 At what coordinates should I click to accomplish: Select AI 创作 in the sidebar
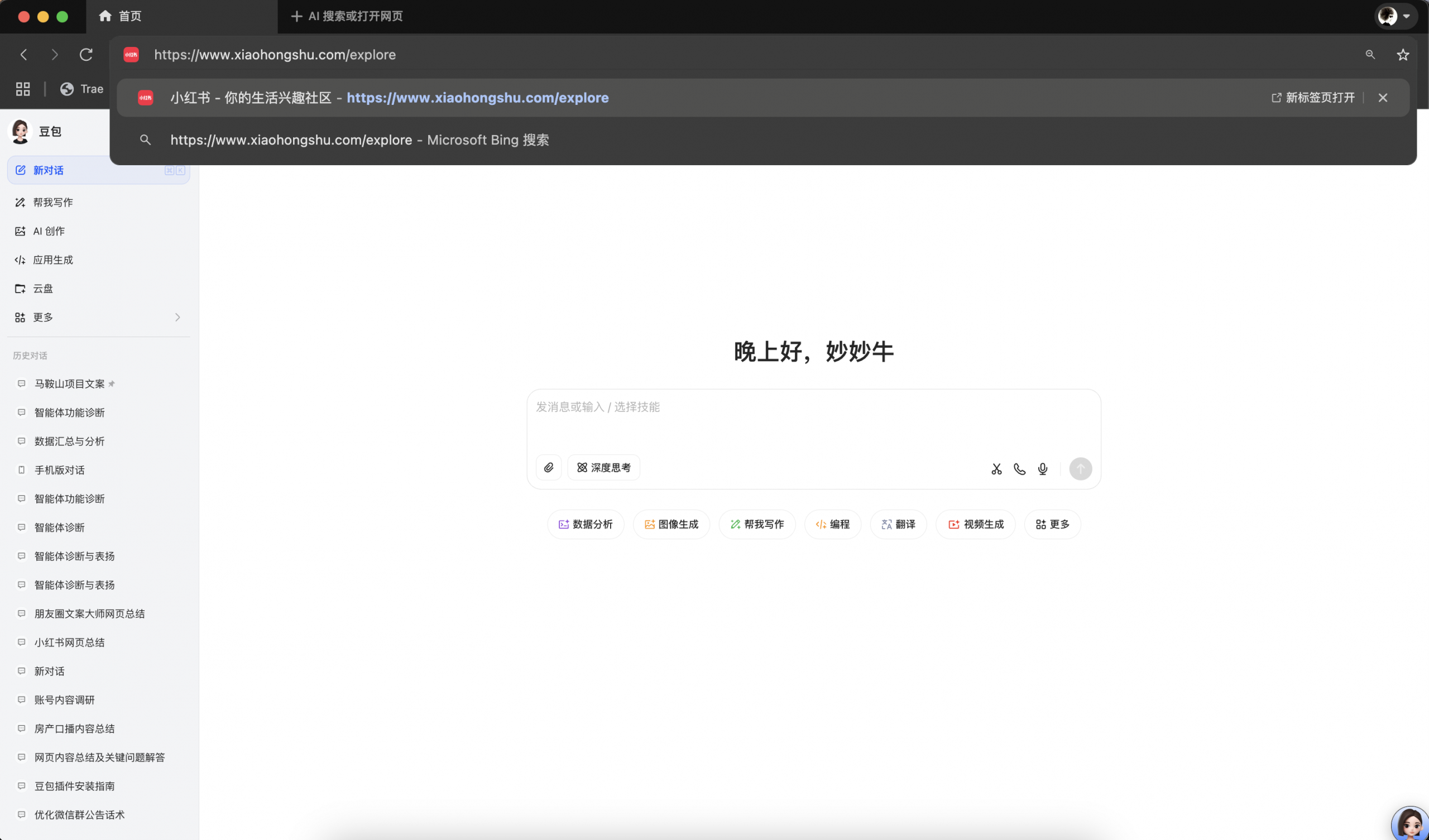46,231
